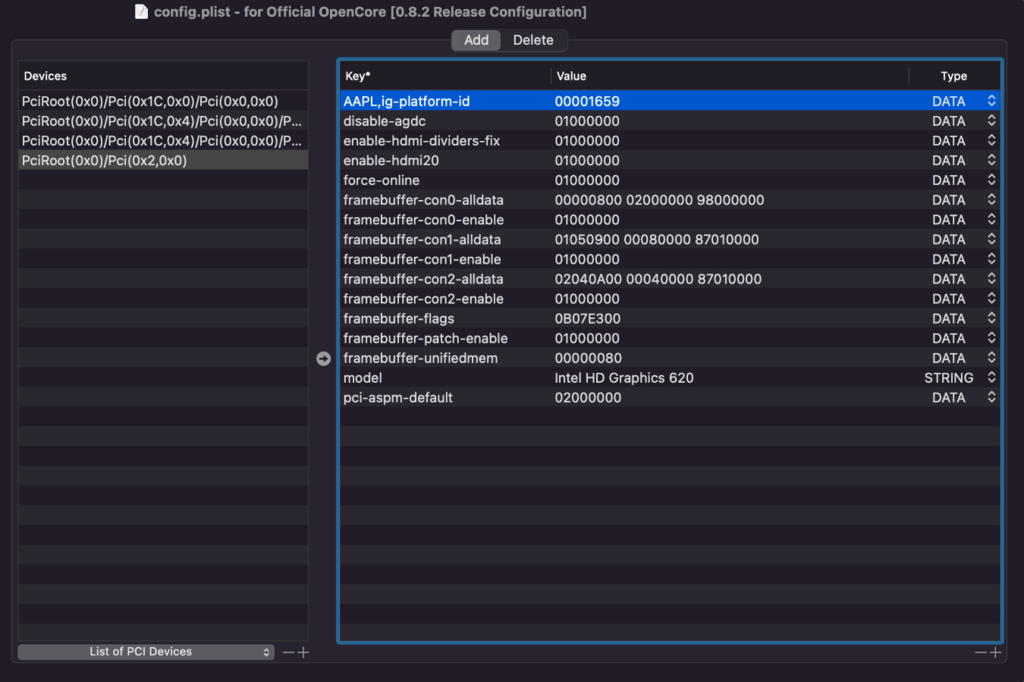Click the Value column header
Image resolution: width=1024 pixels, height=682 pixels.
coord(570,76)
